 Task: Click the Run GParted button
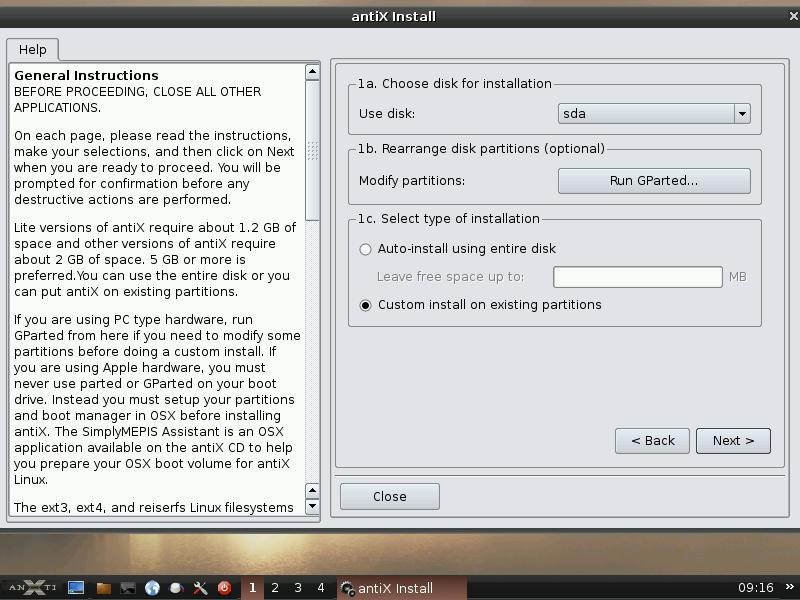coord(654,181)
